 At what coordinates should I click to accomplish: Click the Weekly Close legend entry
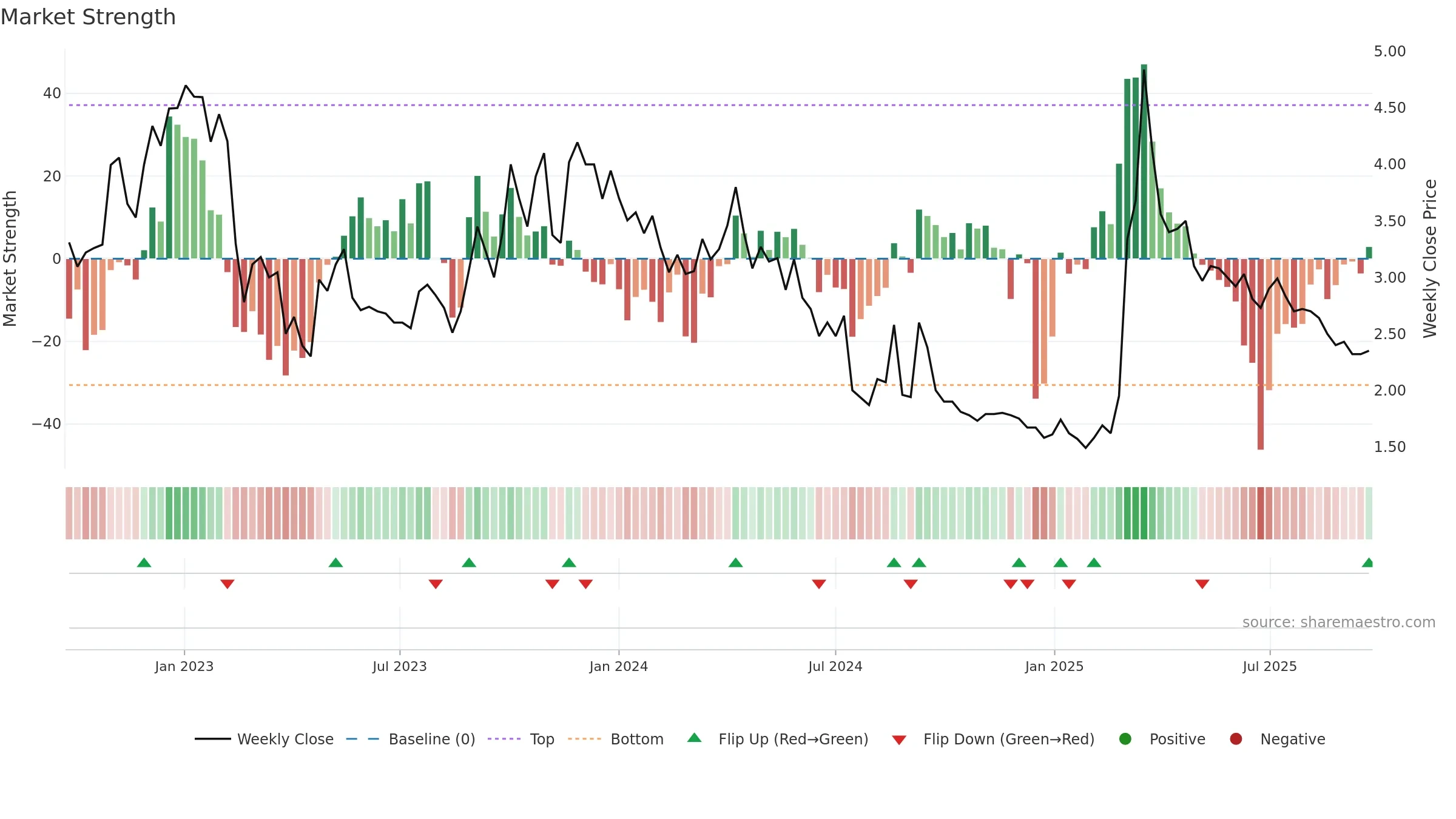pyautogui.click(x=264, y=739)
